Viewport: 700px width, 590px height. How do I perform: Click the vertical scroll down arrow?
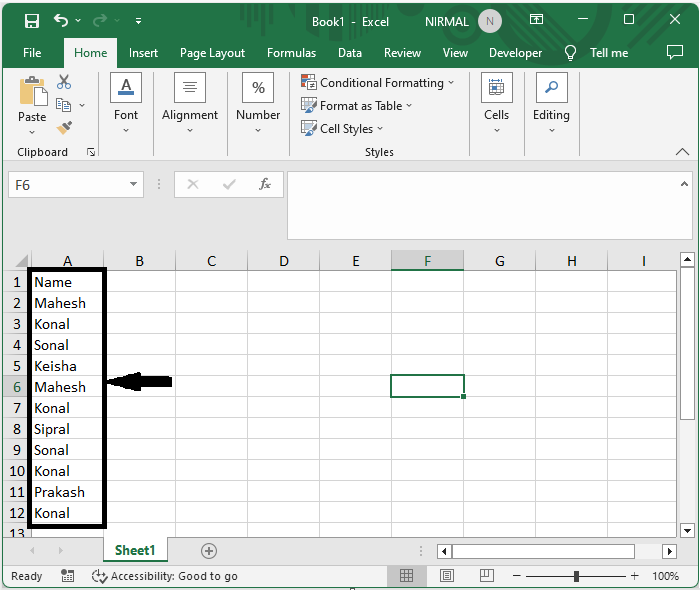point(688,531)
